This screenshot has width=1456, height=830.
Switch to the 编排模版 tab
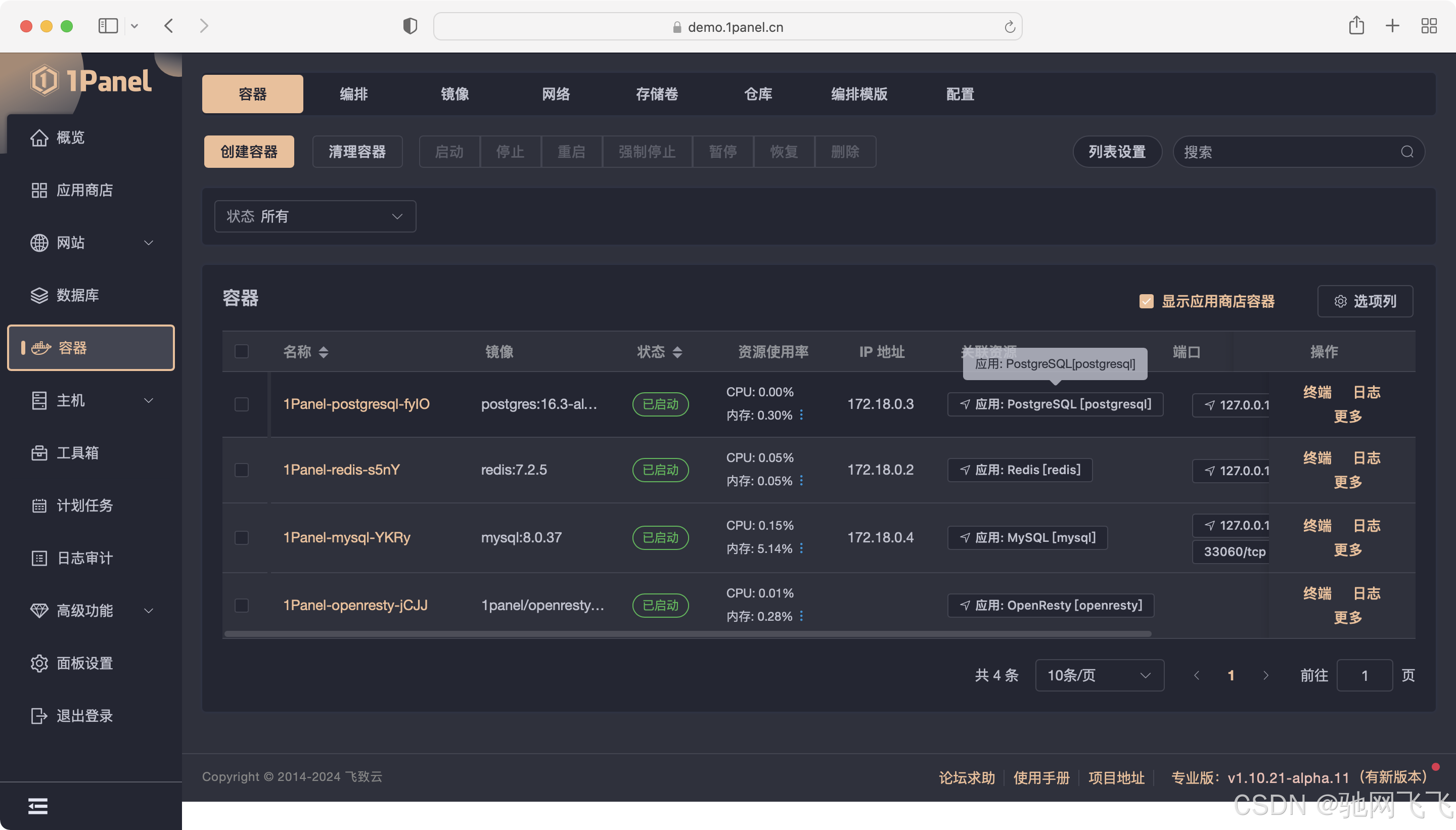coord(858,94)
